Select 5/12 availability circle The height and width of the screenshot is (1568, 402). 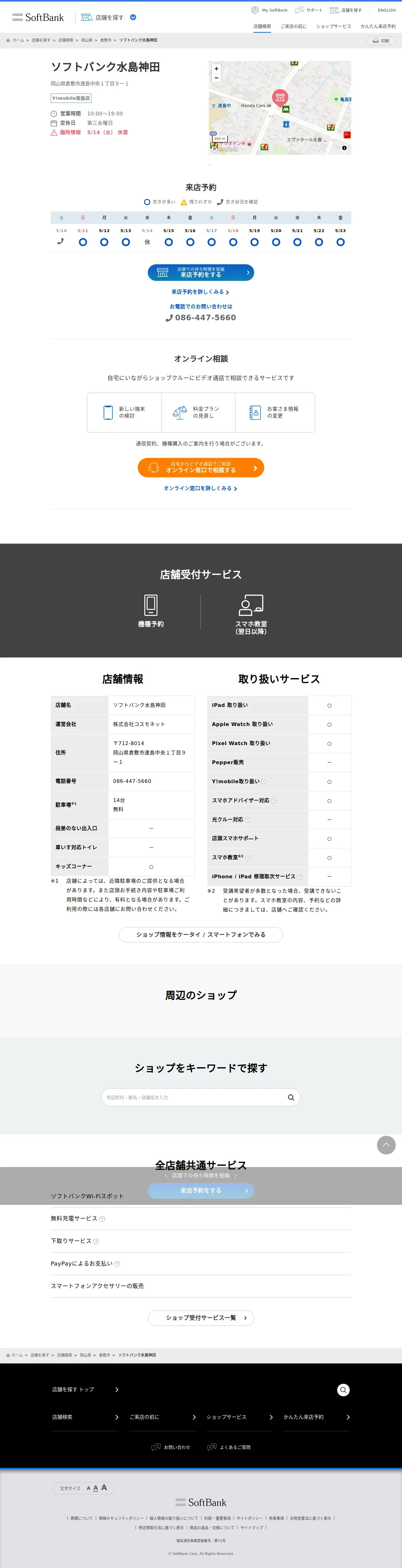point(104,242)
